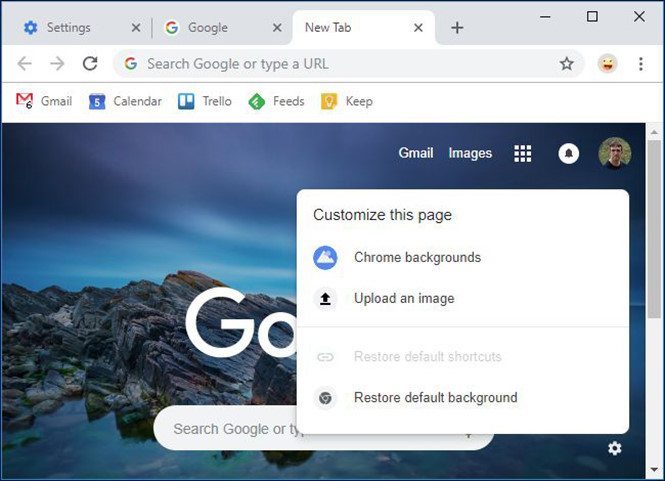This screenshot has height=481, width=665.
Task: Click the Chrome logo restore icon
Action: [325, 398]
